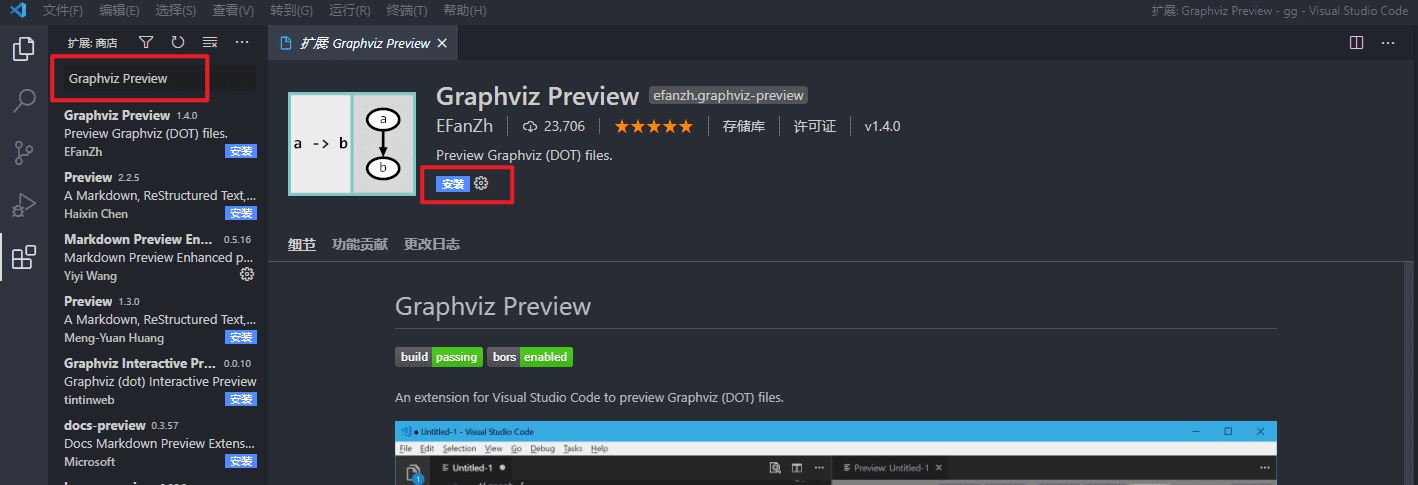Open the Source Control view
The image size is (1418, 485).
(24, 153)
